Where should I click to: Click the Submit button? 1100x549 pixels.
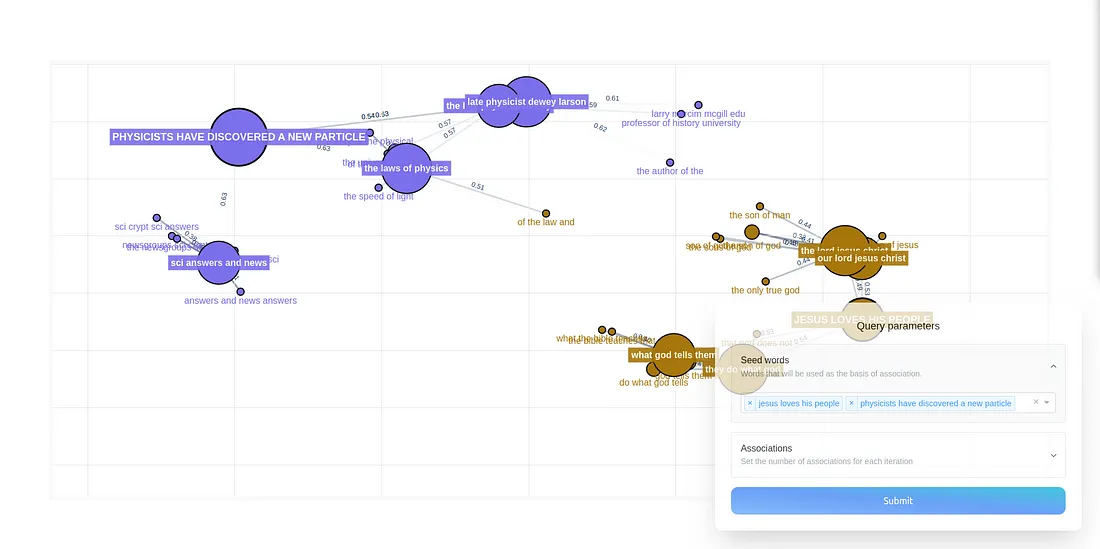tap(898, 501)
